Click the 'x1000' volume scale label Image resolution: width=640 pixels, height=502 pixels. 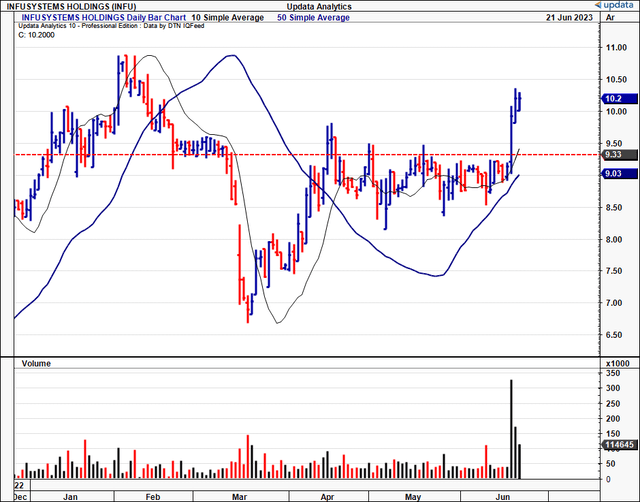tap(618, 363)
